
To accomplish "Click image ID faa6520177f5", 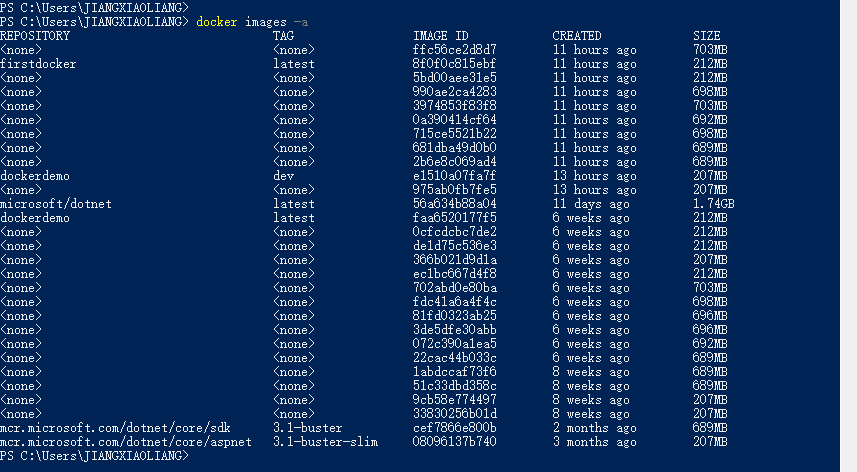I will point(454,217).
